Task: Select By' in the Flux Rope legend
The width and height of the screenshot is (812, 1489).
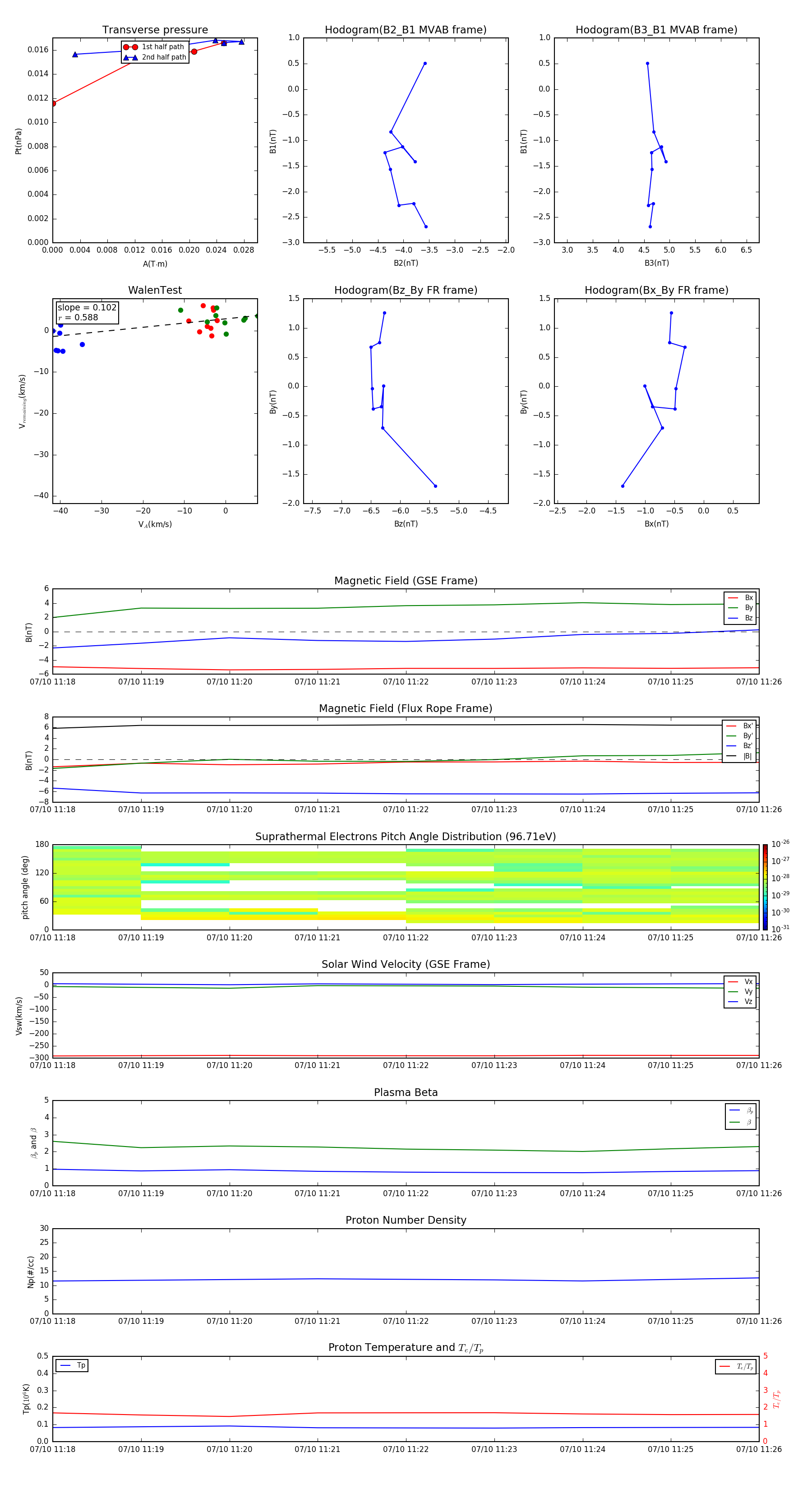Action: pyautogui.click(x=739, y=736)
